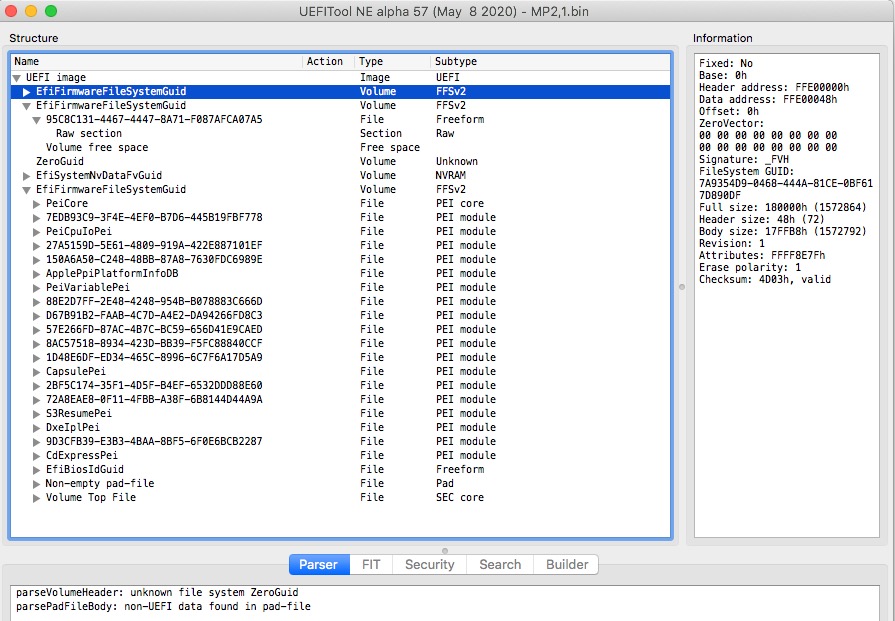The width and height of the screenshot is (895, 621).
Task: Select the ZeroGuid volume row
Action: pyautogui.click(x=341, y=162)
